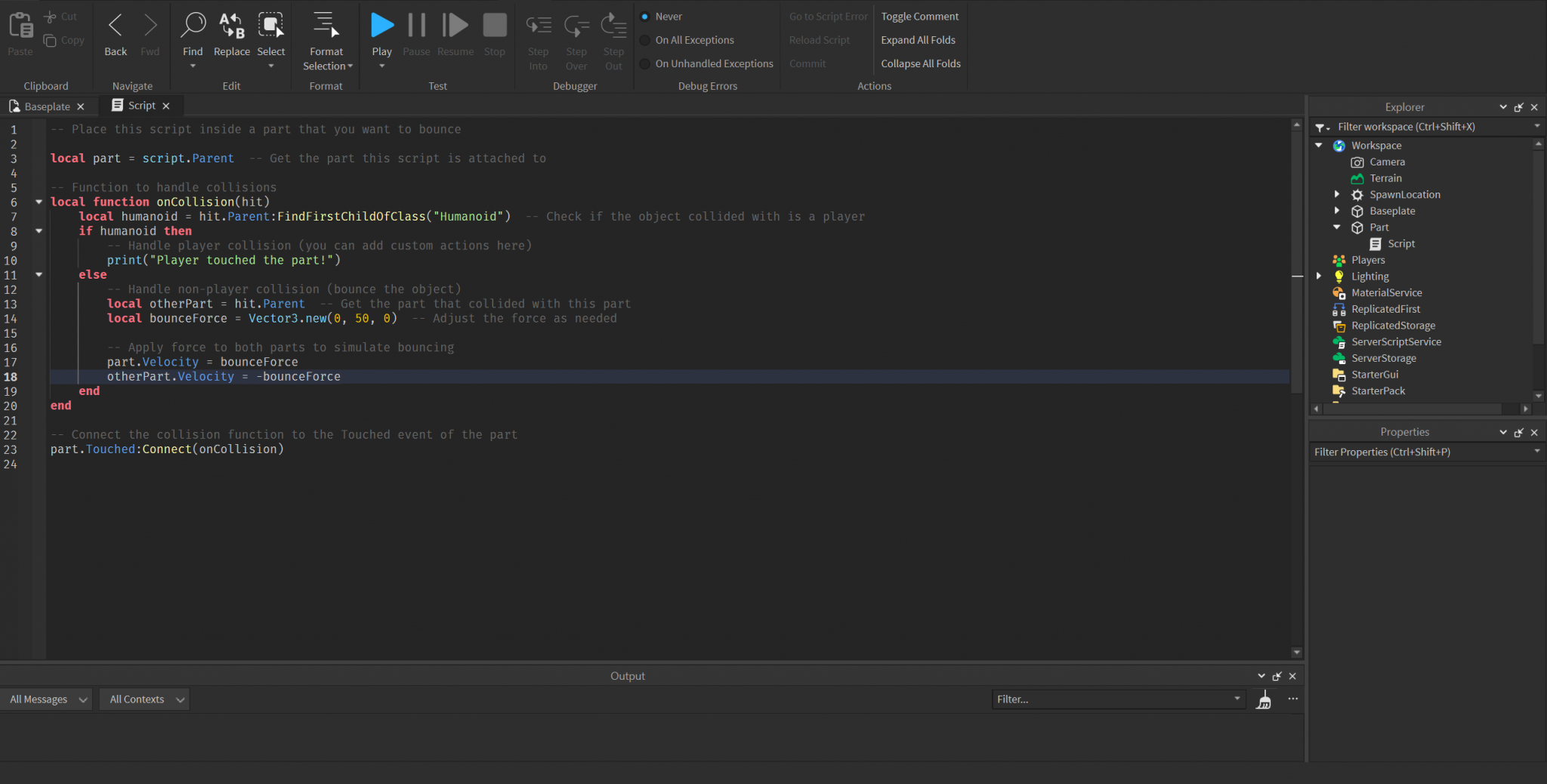
Task: Click Expand All Folds
Action: coord(918,40)
